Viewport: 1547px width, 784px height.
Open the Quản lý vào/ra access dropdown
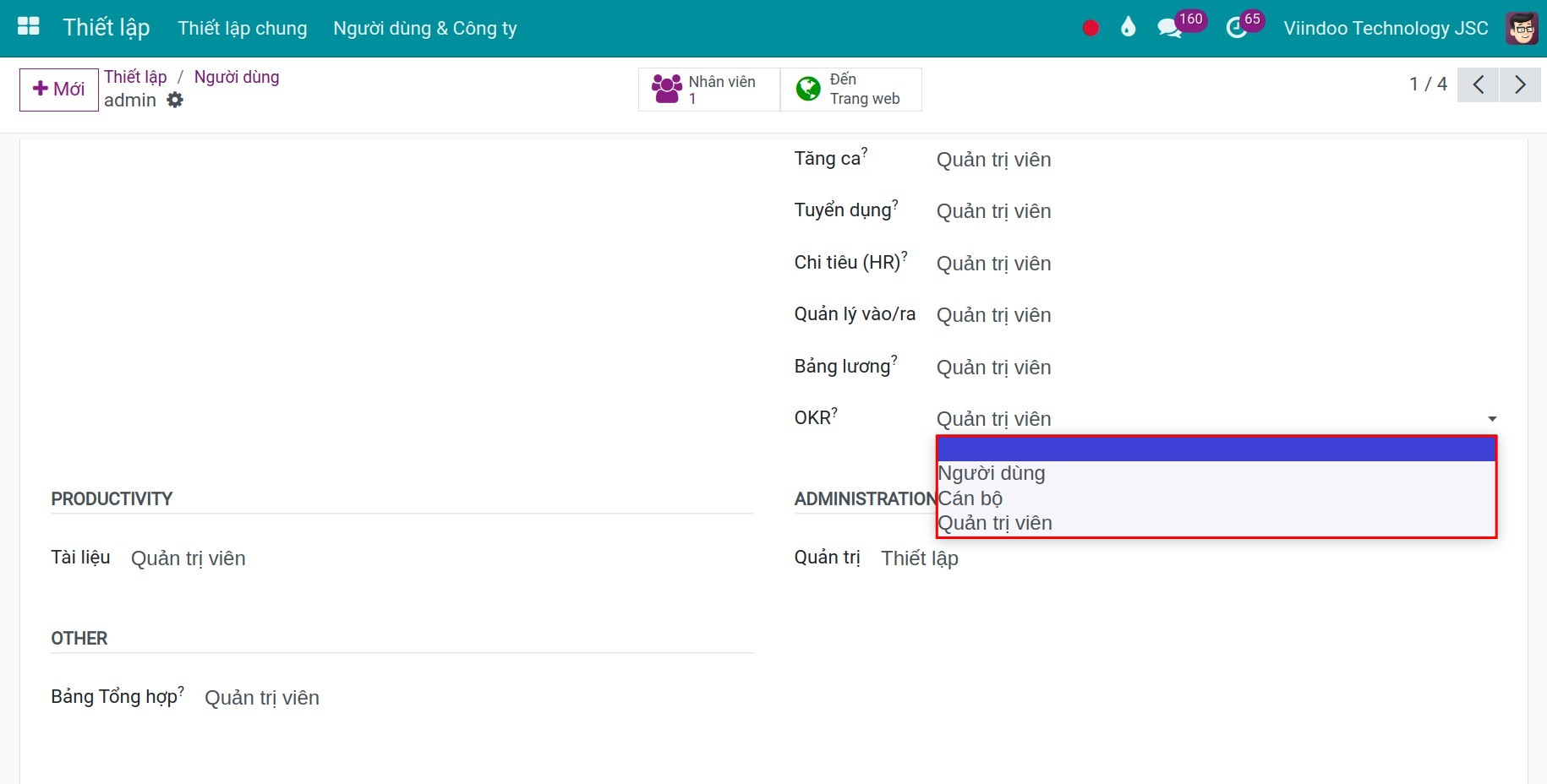tap(1216, 315)
